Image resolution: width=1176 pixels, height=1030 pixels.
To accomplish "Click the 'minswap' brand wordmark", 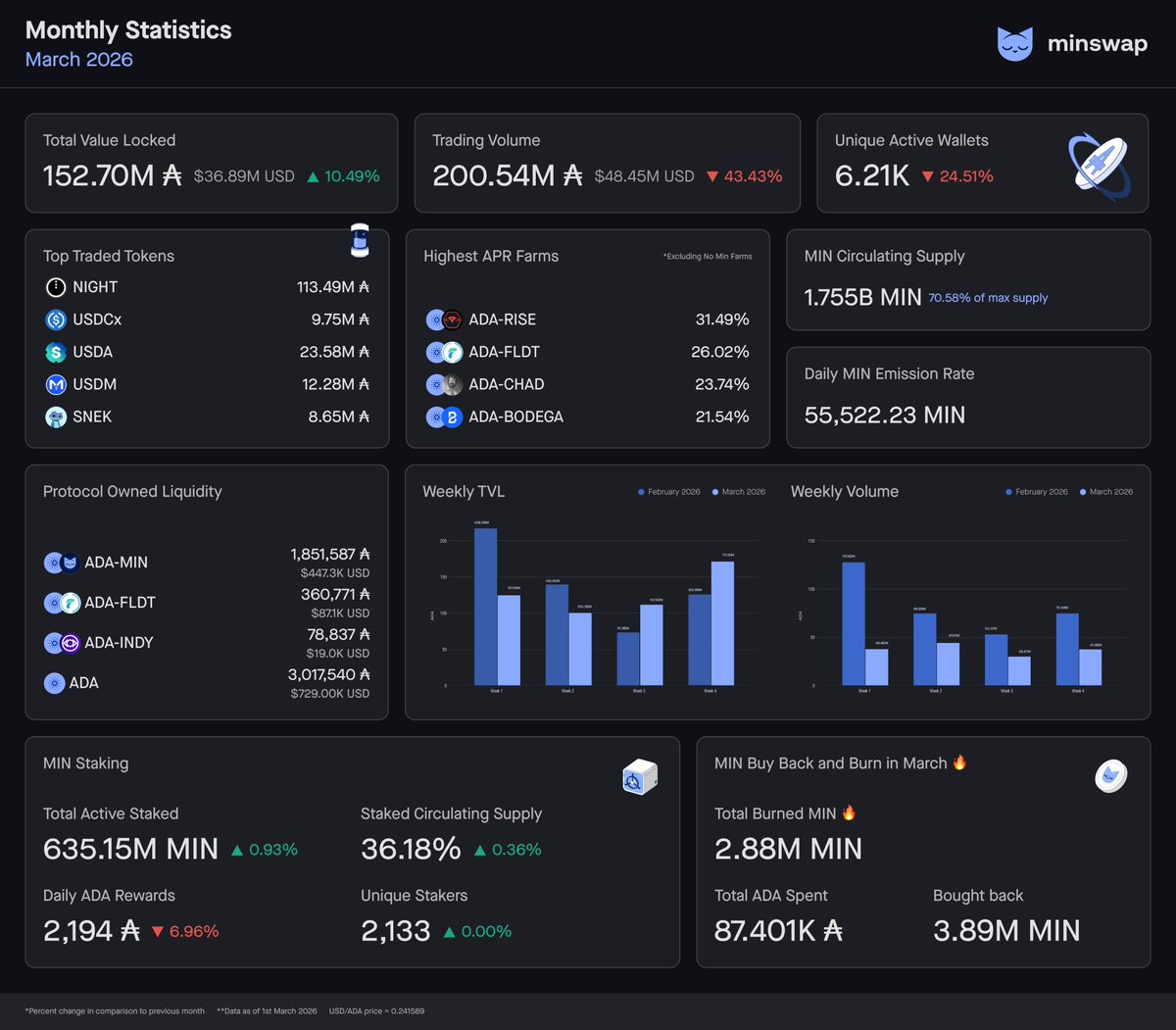I will coord(1098,44).
